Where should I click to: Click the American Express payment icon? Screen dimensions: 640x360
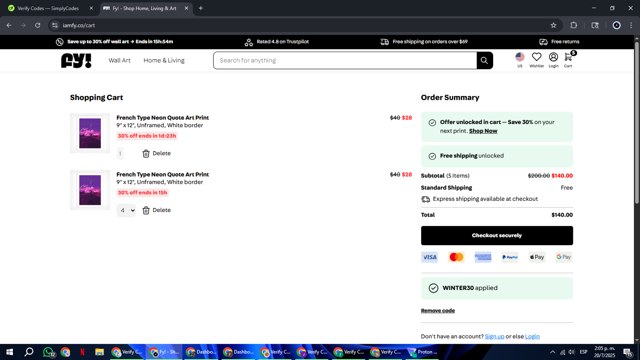(x=483, y=257)
